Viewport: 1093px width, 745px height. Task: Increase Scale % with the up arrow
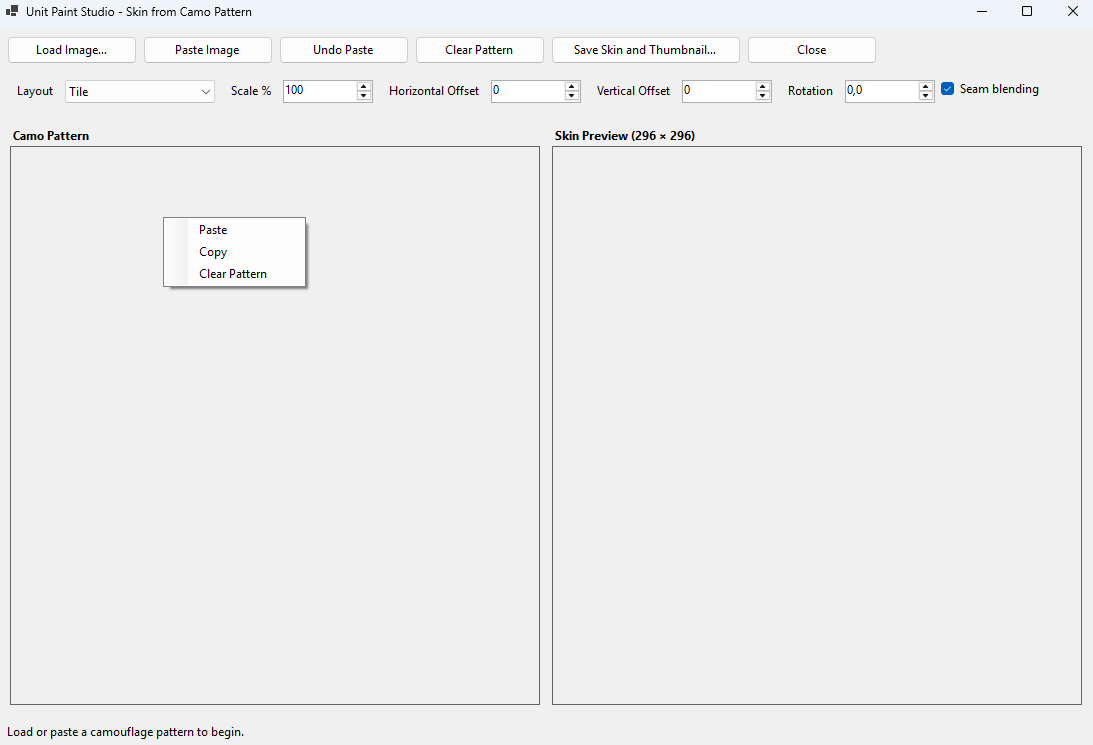tap(364, 86)
